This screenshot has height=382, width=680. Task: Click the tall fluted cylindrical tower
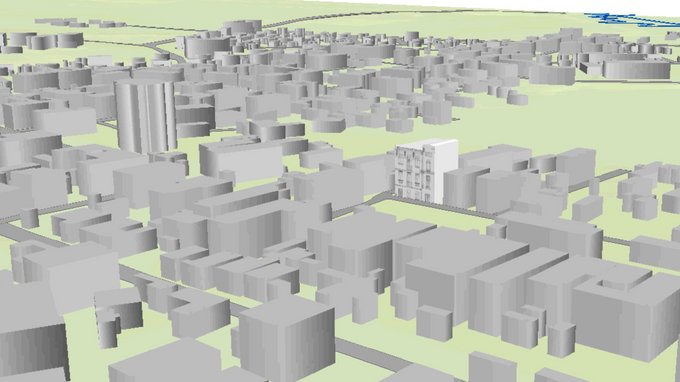(145, 116)
